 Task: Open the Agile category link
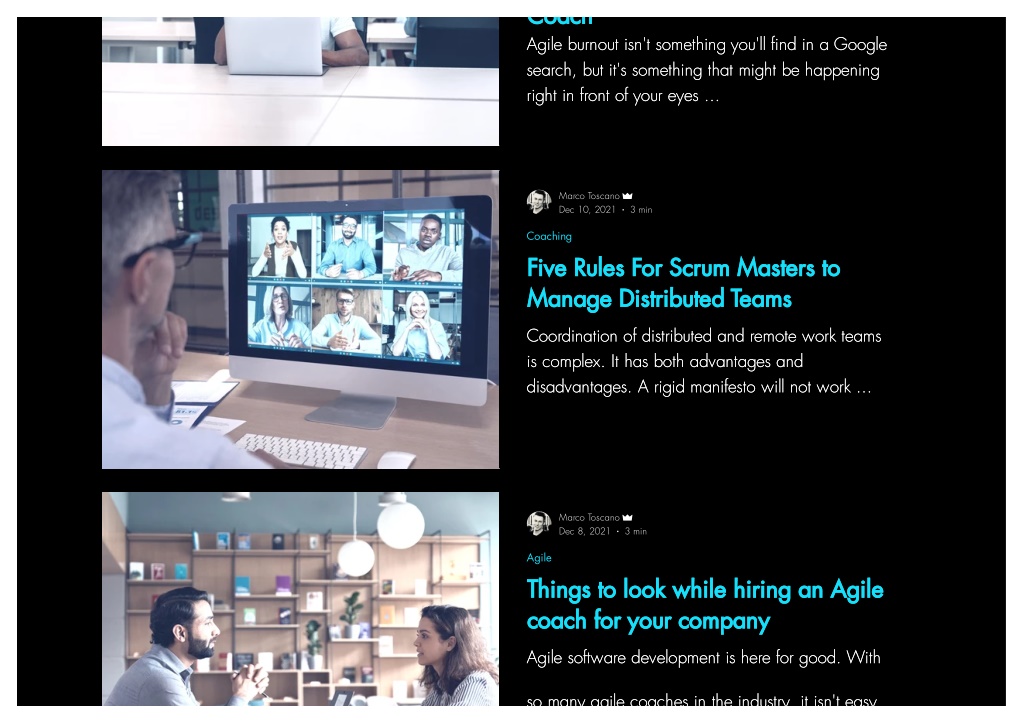[539, 558]
